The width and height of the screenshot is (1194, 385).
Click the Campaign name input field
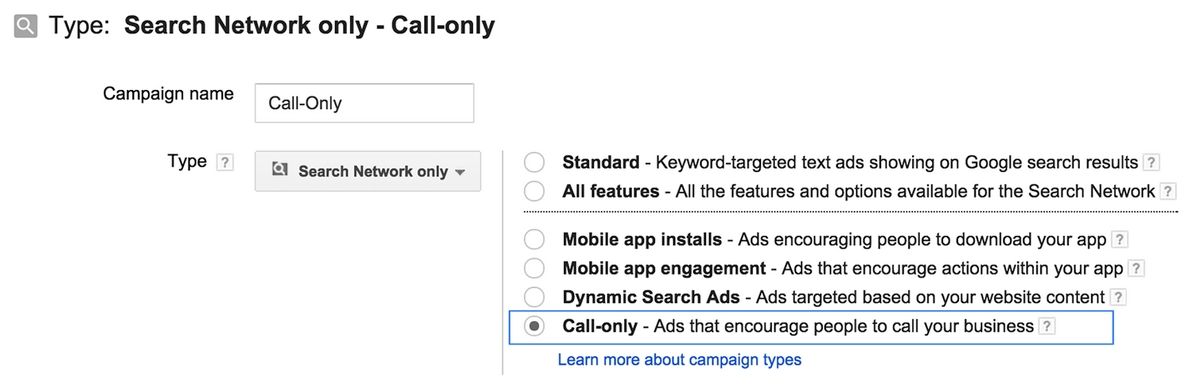tap(364, 103)
